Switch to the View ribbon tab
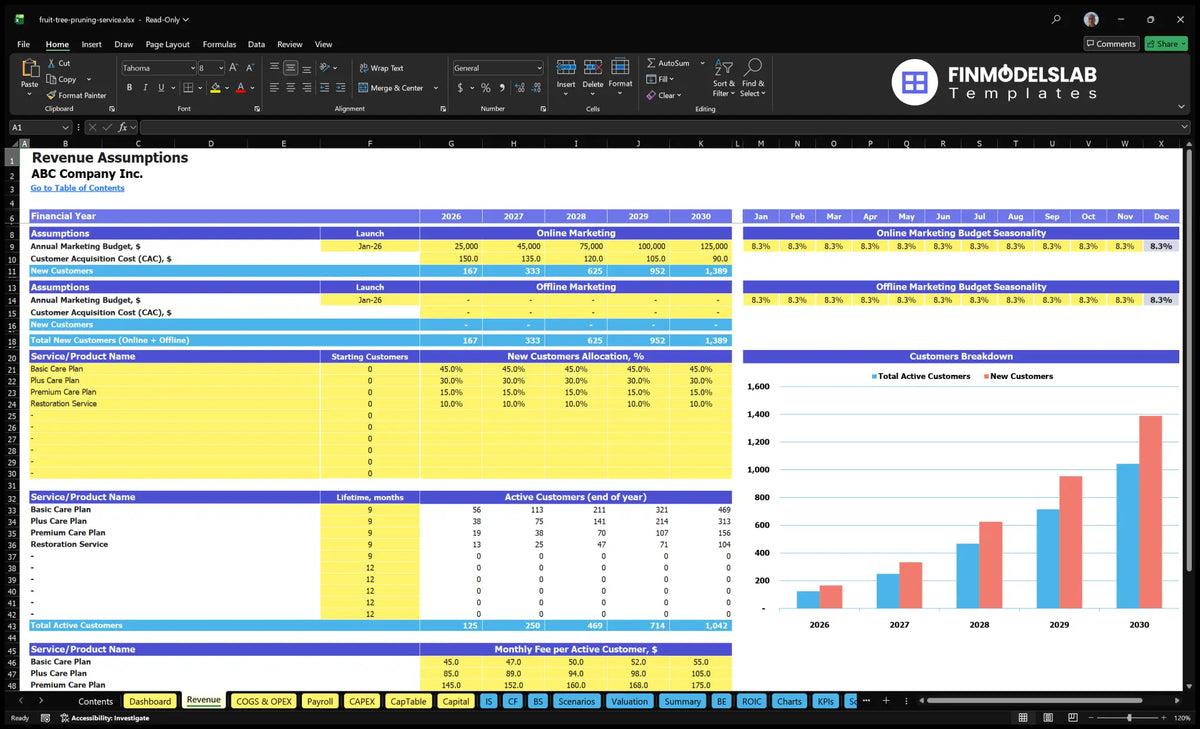The height and width of the screenshot is (729, 1200). point(323,44)
